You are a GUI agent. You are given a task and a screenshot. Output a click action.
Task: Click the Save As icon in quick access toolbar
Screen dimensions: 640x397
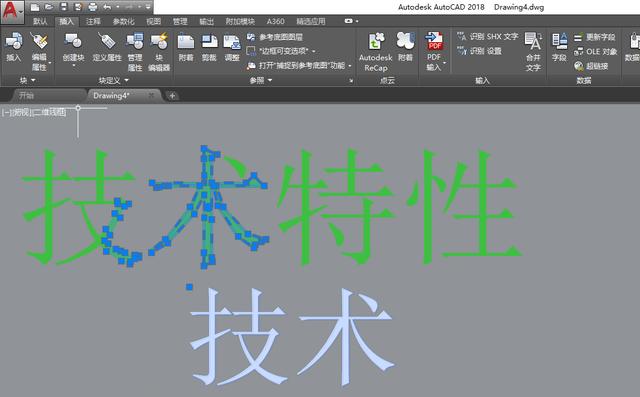(x=78, y=7)
